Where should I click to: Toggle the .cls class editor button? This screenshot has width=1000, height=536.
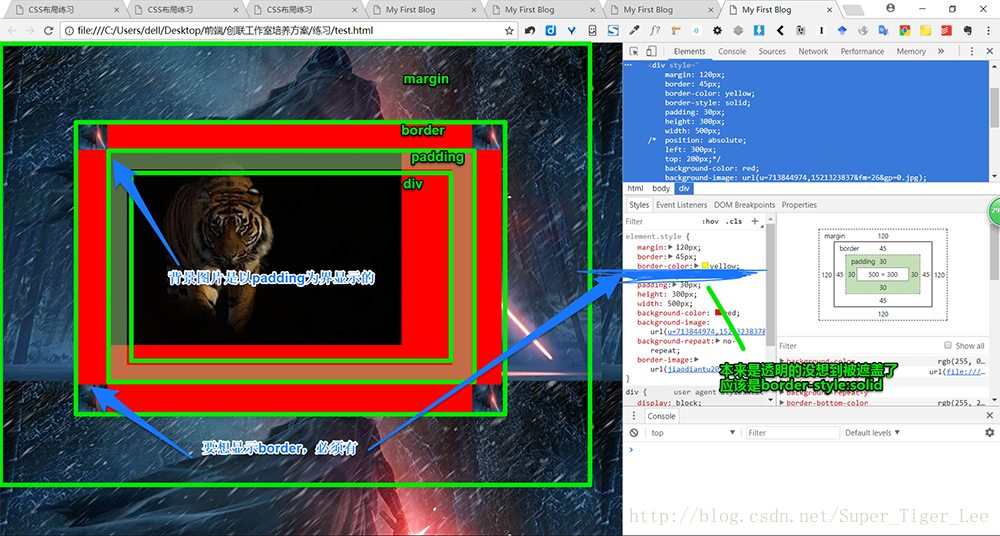(734, 221)
